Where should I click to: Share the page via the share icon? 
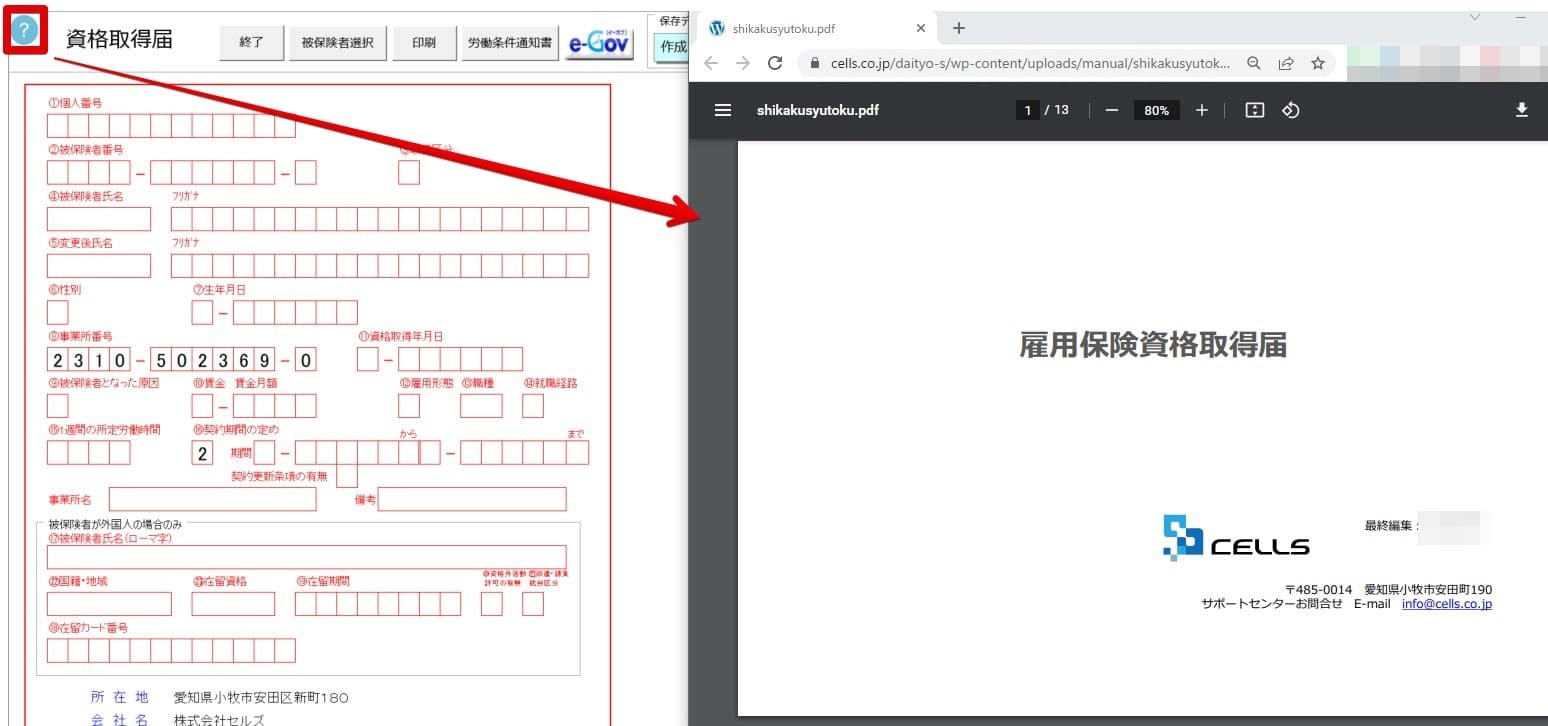(x=1286, y=62)
